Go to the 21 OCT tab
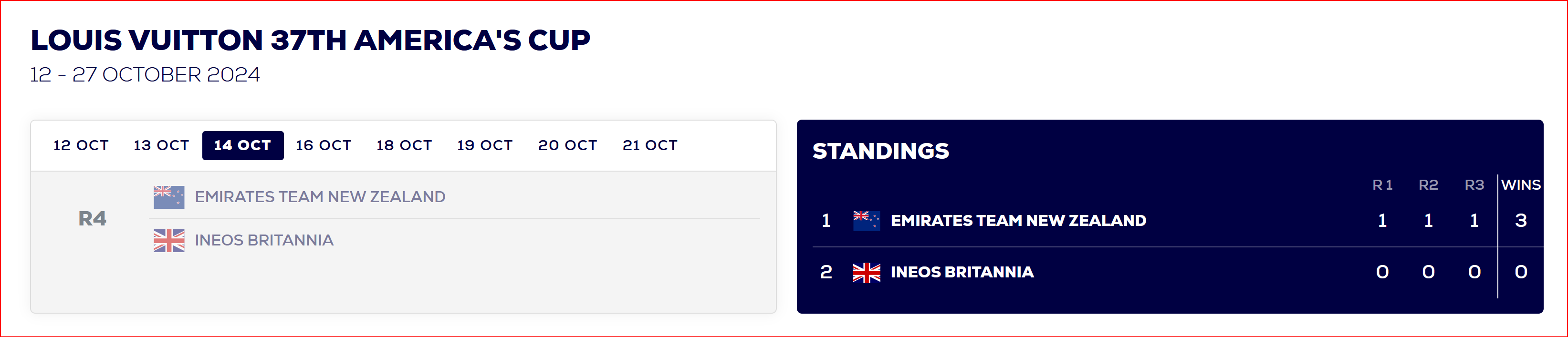 [x=650, y=145]
